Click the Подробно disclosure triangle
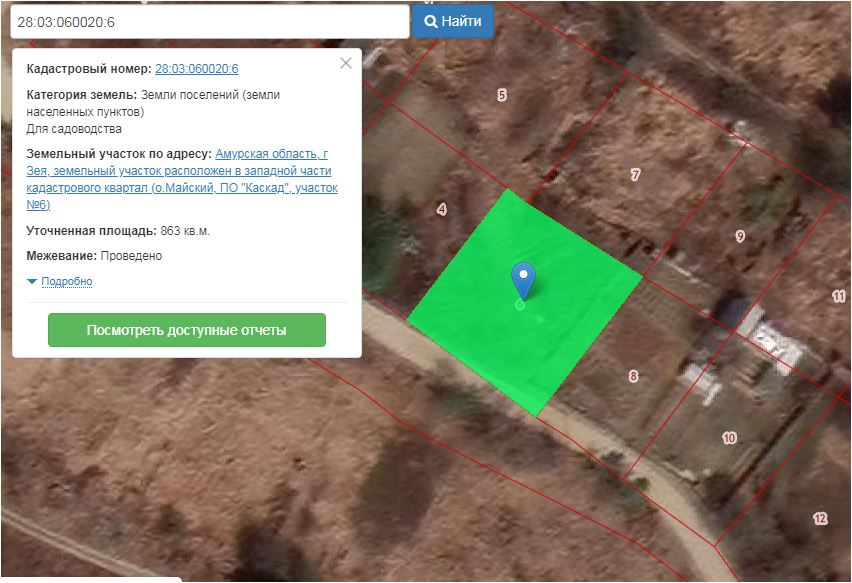The height and width of the screenshot is (583, 852). [32, 281]
